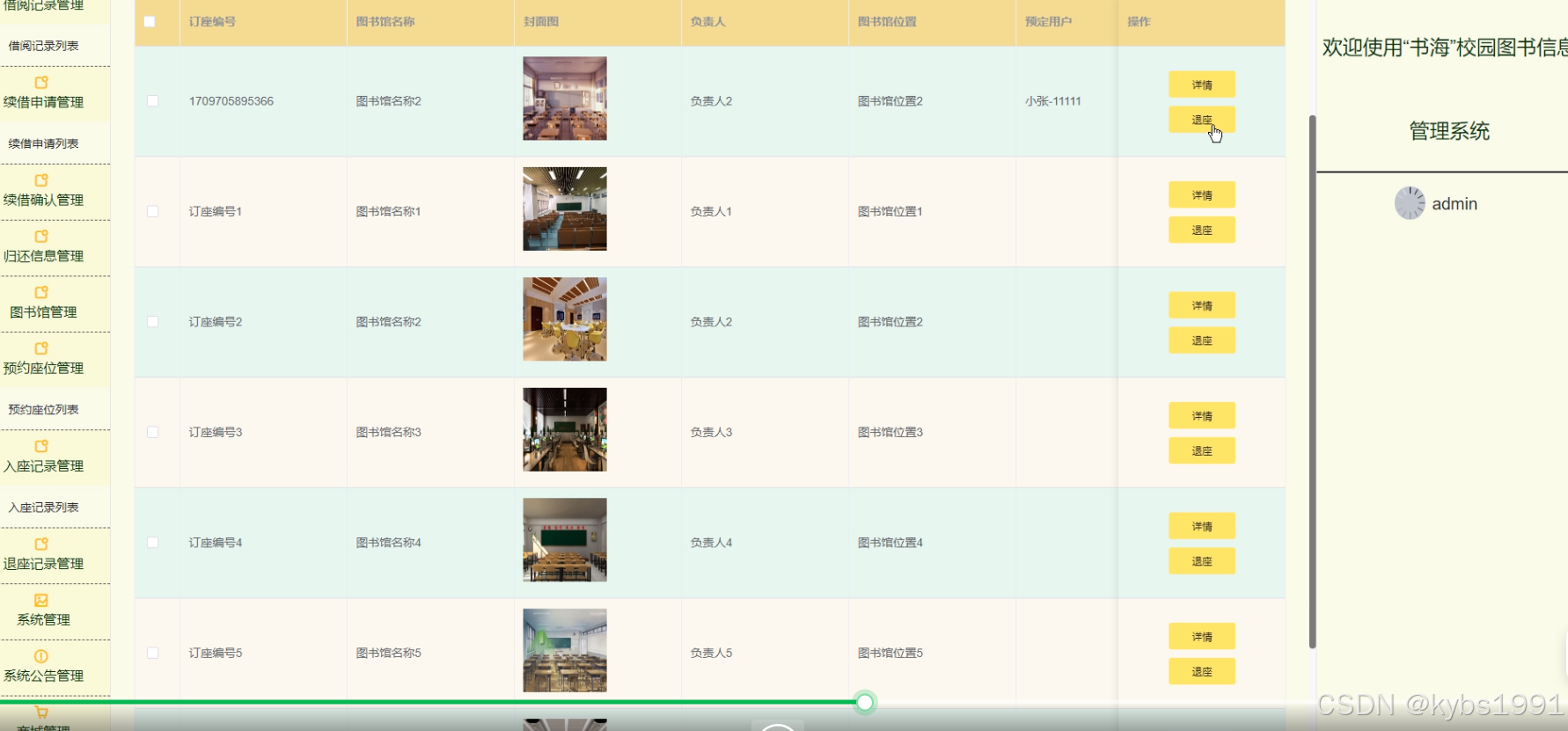
Task: Click the 负责人 column header
Action: coord(708,21)
